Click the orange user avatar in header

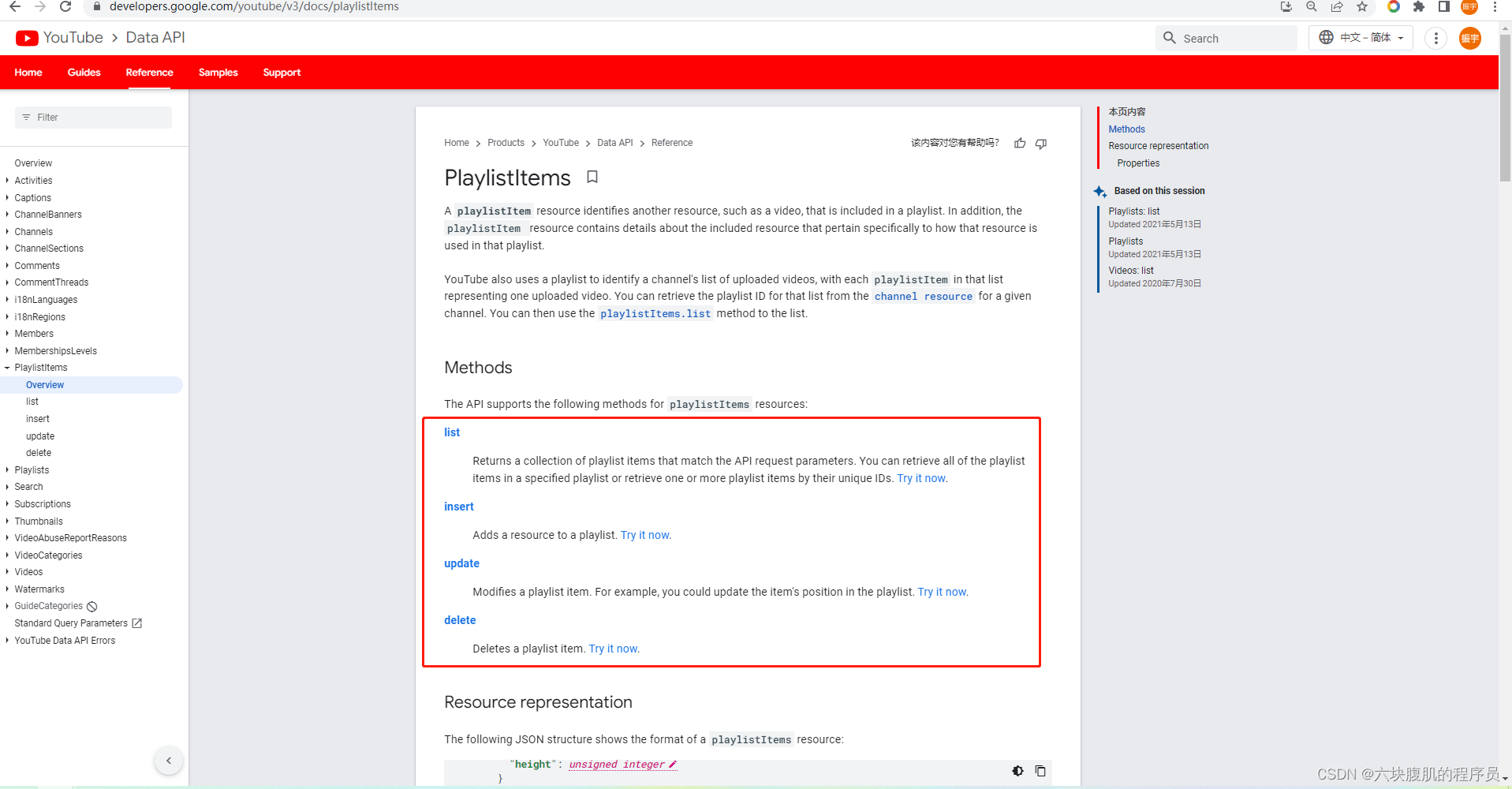1470,38
